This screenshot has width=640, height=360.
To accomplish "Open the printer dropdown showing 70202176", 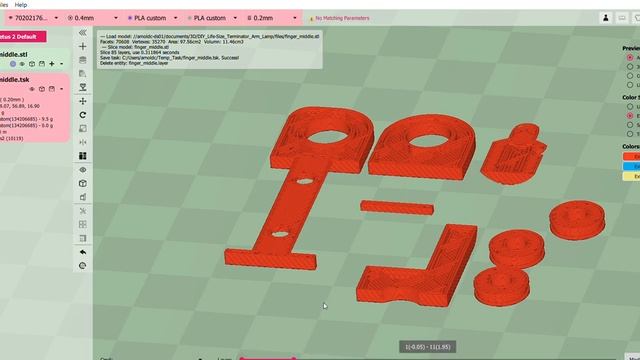I will pyautogui.click(x=33, y=18).
